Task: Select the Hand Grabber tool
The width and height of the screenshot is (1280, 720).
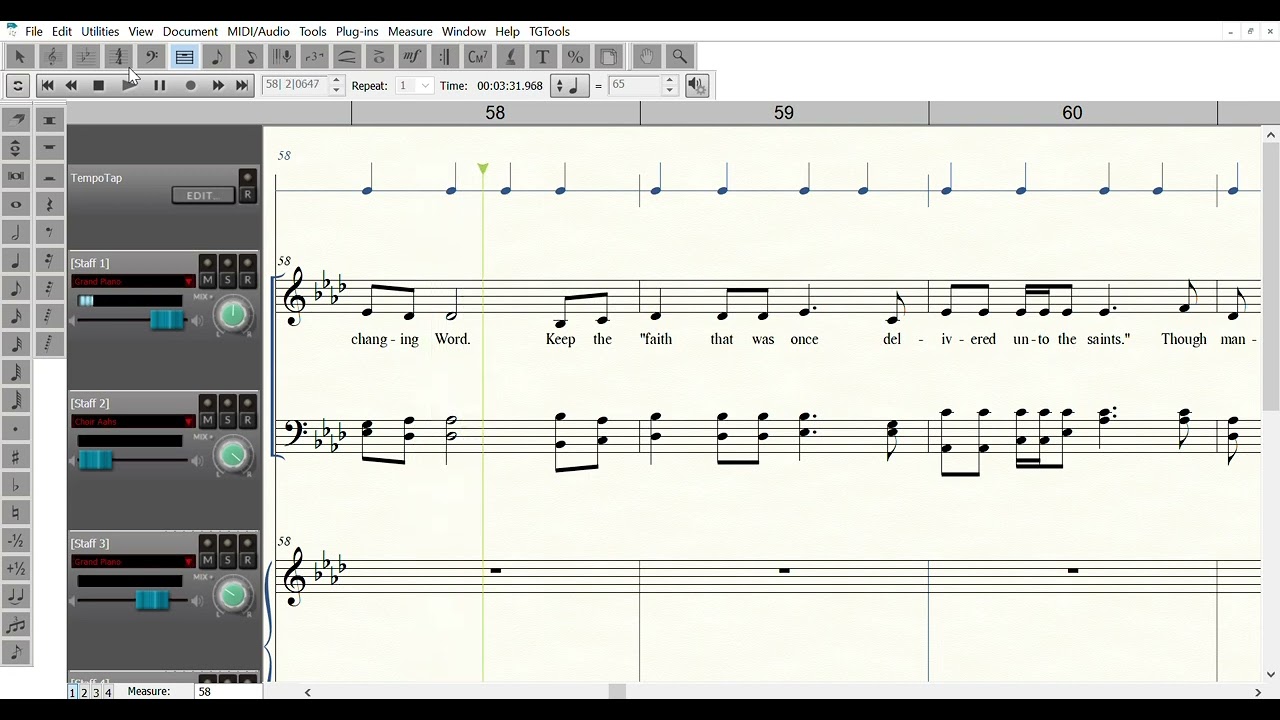Action: point(647,57)
